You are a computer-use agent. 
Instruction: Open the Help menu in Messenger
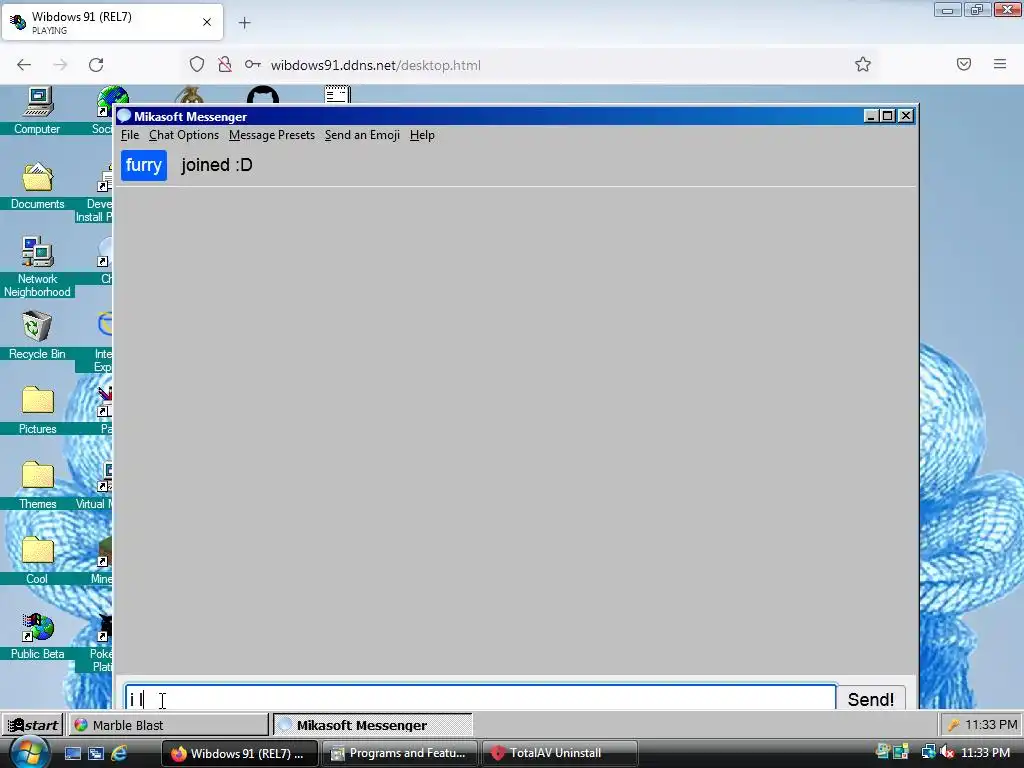click(x=422, y=135)
